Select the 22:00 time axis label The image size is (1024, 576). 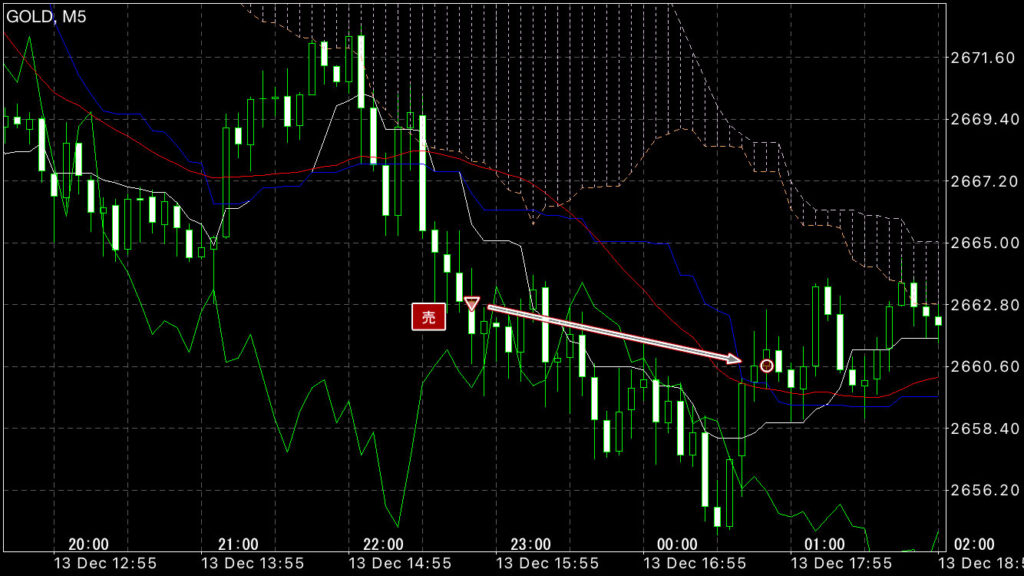tap(383, 544)
